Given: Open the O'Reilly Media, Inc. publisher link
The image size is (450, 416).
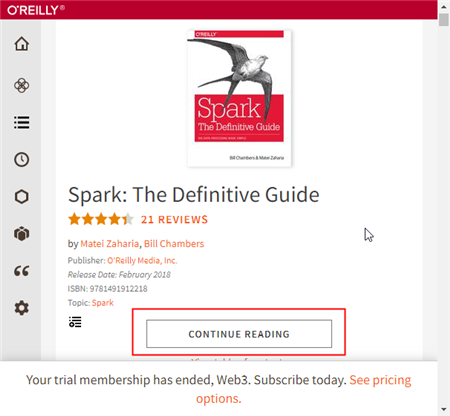Looking at the screenshot, I should (x=142, y=260).
